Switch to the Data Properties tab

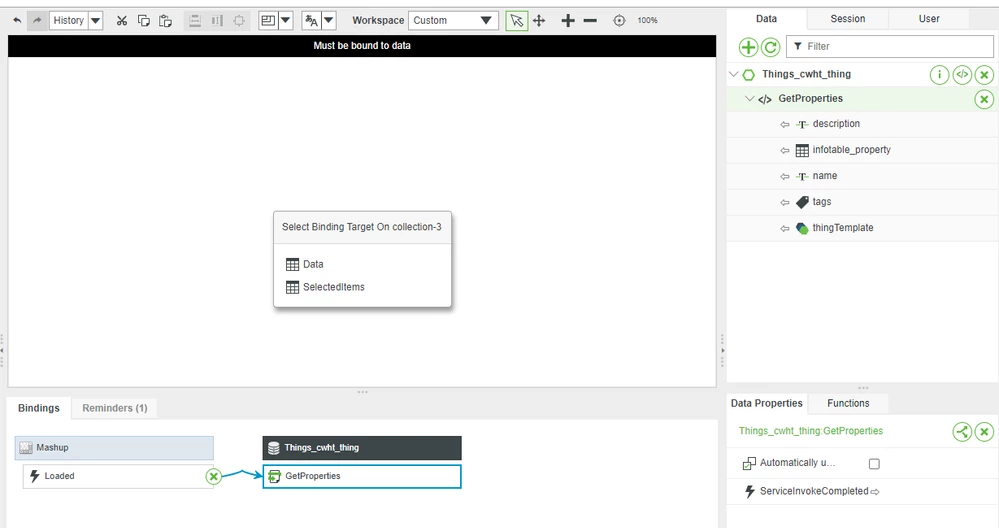tap(766, 403)
